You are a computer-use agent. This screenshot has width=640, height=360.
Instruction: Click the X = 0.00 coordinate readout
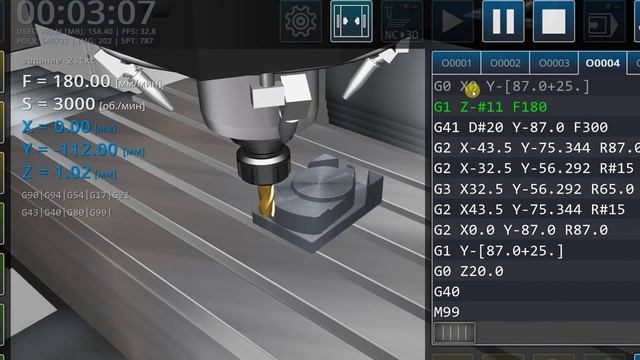pyautogui.click(x=69, y=127)
